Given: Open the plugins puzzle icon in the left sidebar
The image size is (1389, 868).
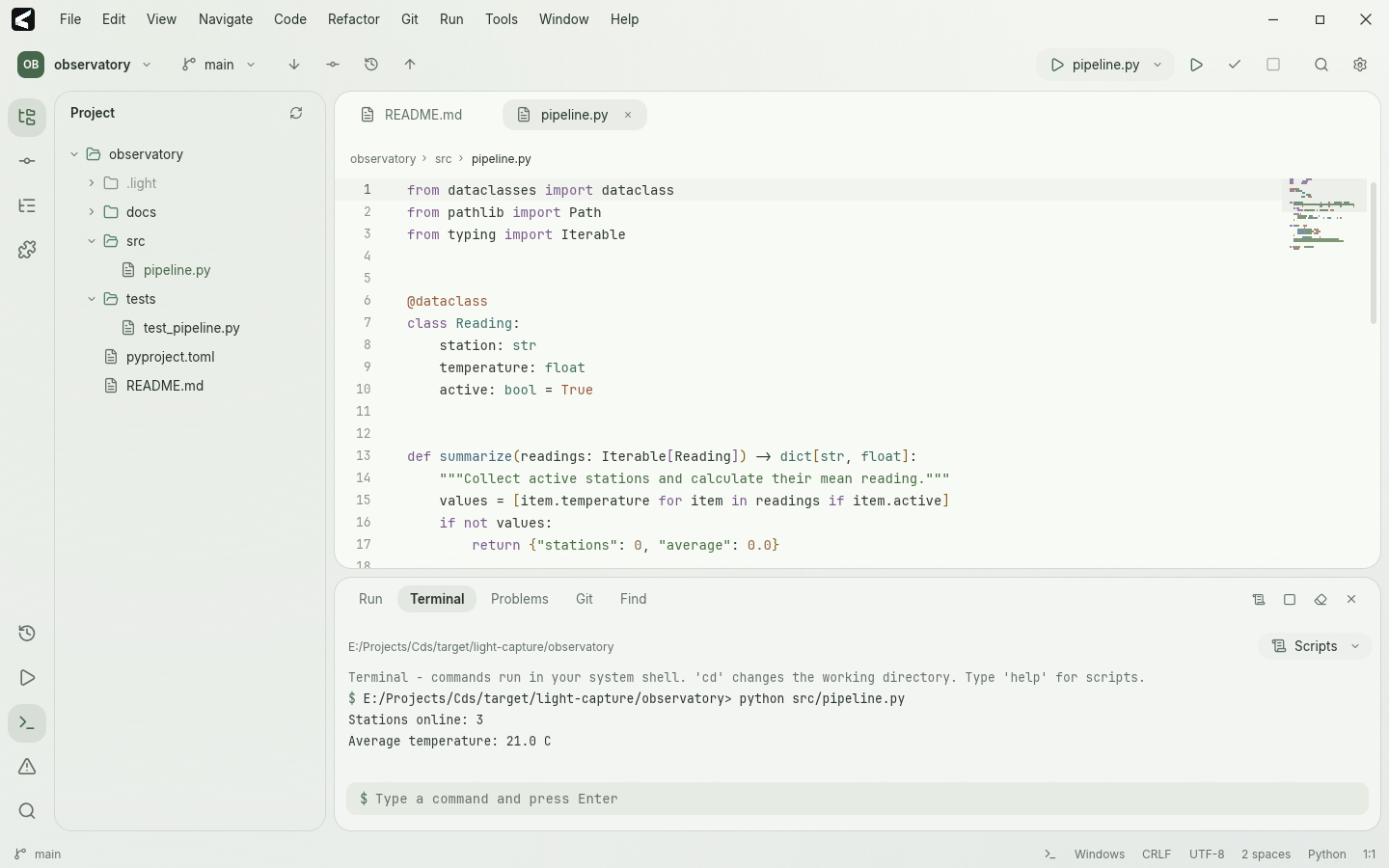Looking at the screenshot, I should 27,250.
